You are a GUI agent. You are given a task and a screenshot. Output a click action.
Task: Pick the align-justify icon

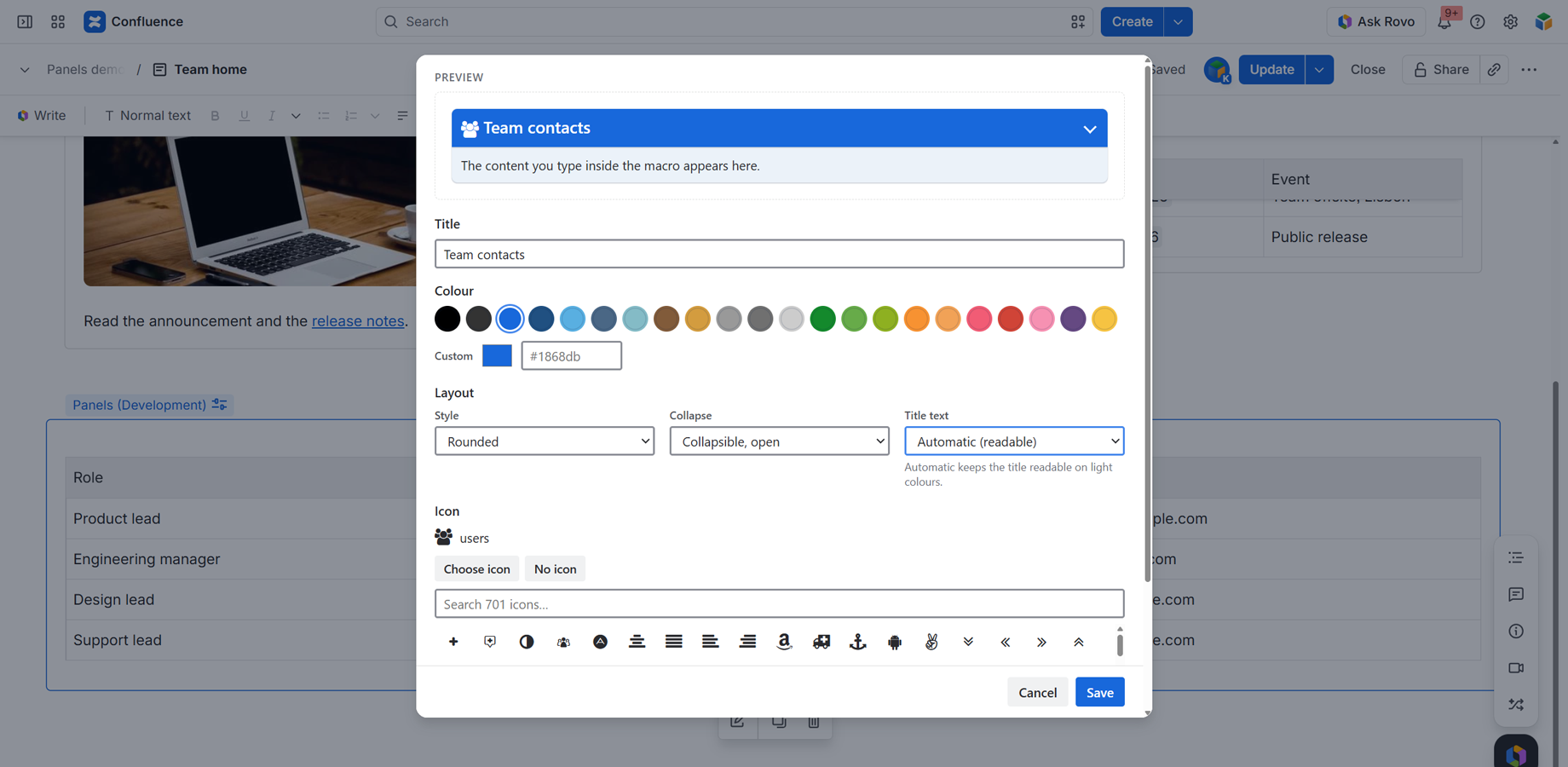pos(674,642)
